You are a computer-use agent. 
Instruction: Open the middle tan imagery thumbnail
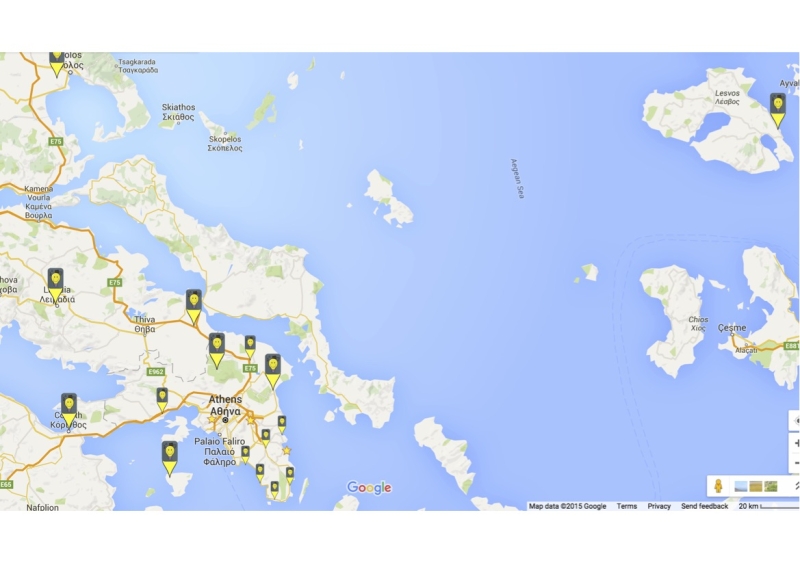click(x=756, y=486)
